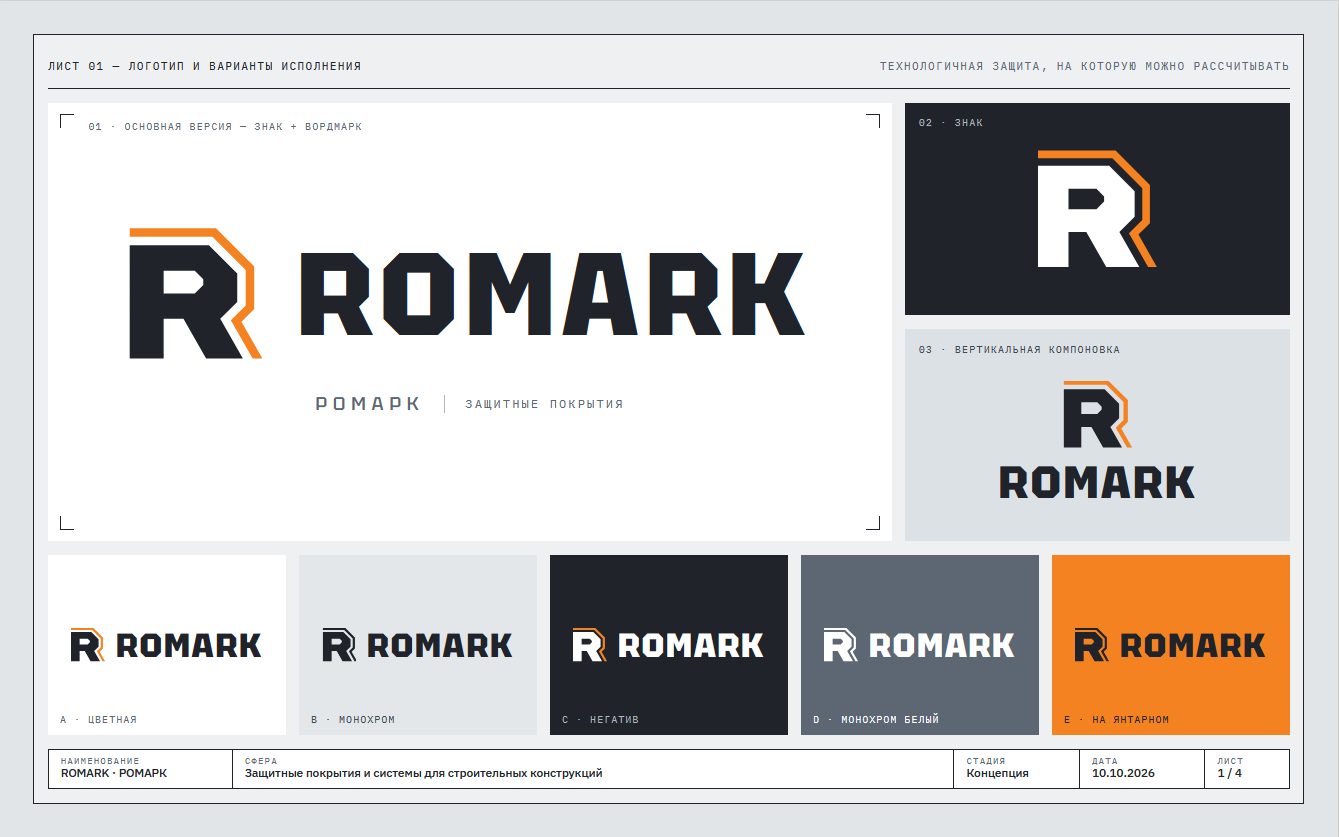Select the ROMARK wordmark in variant D Монохром белый

942,645
